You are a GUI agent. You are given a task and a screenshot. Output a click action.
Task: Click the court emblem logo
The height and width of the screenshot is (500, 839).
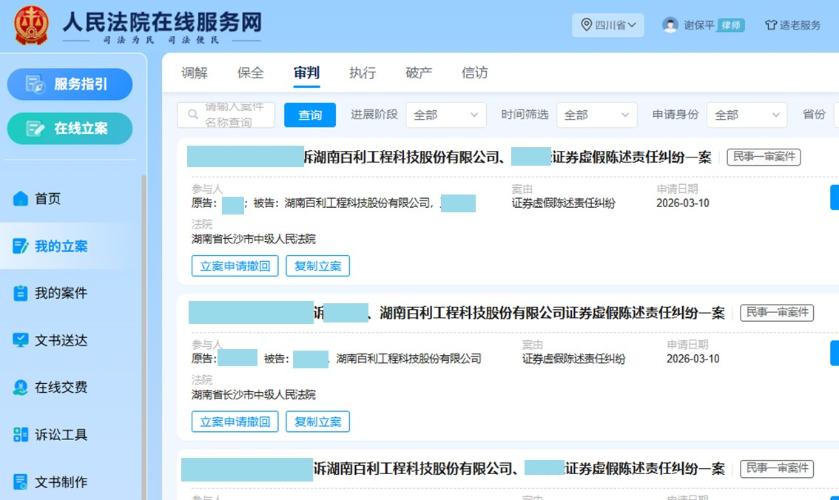click(31, 25)
